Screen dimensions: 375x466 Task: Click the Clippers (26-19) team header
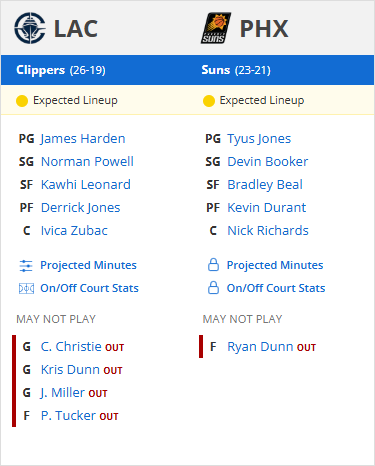coord(61,70)
